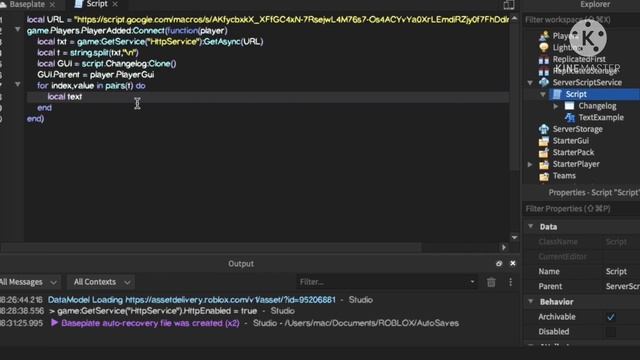This screenshot has height=360, width=640.
Task: Expand the Changelog tree node
Action: 556,106
